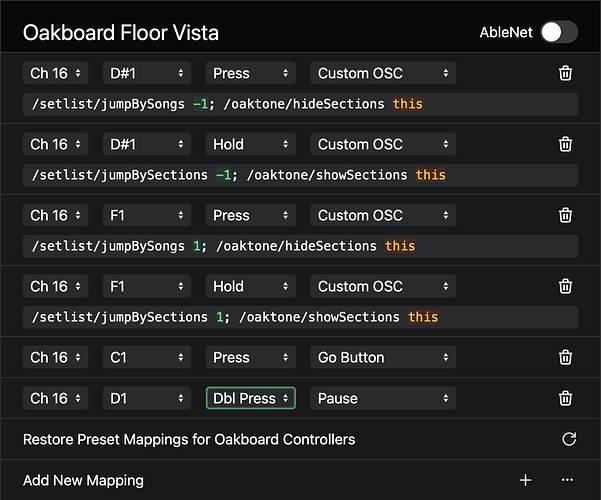
Task: Edit the jumpBySongs -1 OSC command field
Action: click(300, 104)
